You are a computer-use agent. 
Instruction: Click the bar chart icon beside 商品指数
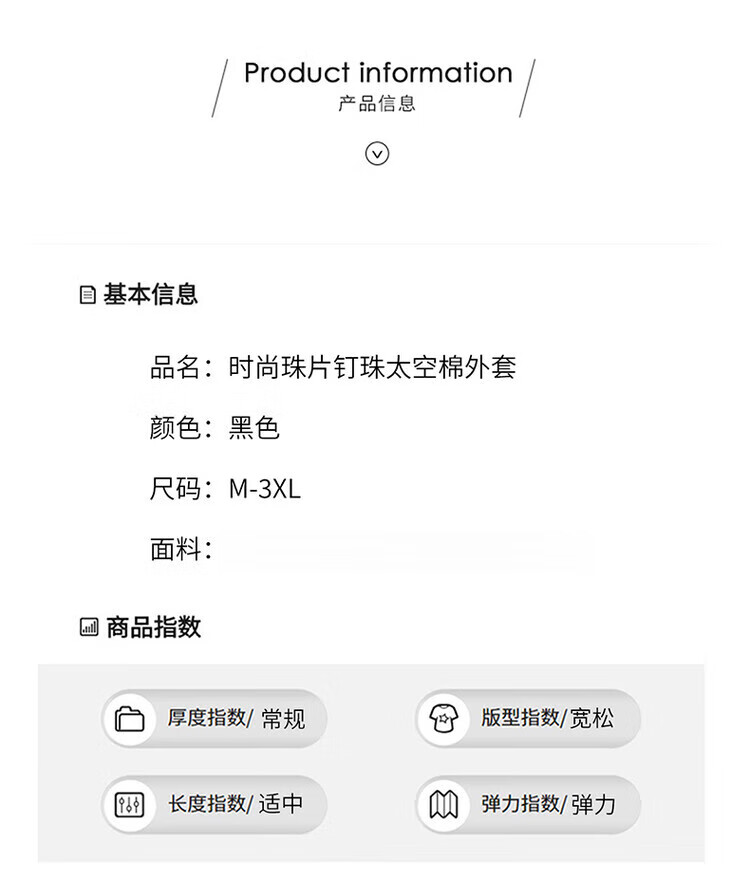click(89, 627)
